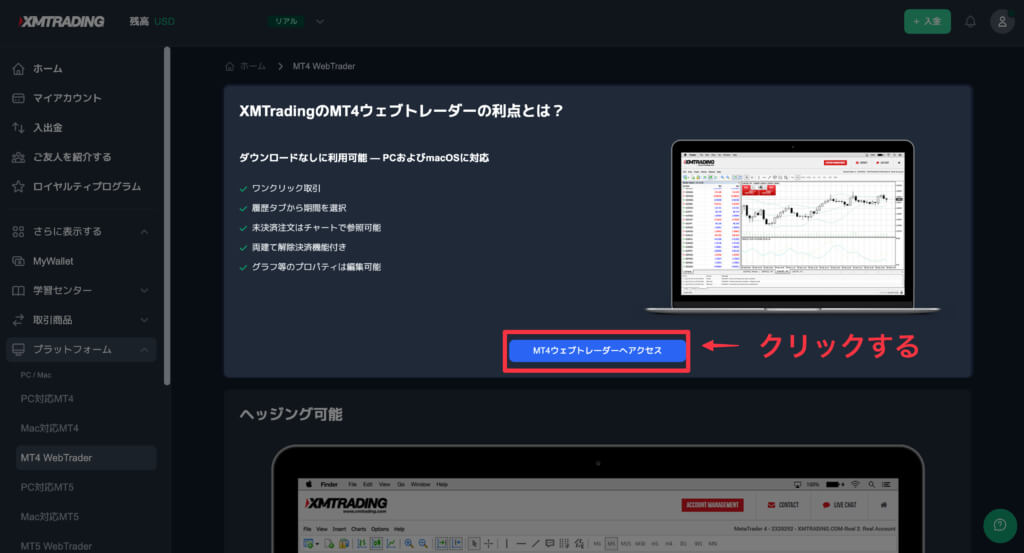Click the 取引商品 swap icon
This screenshot has height=553, width=1024.
(x=18, y=320)
